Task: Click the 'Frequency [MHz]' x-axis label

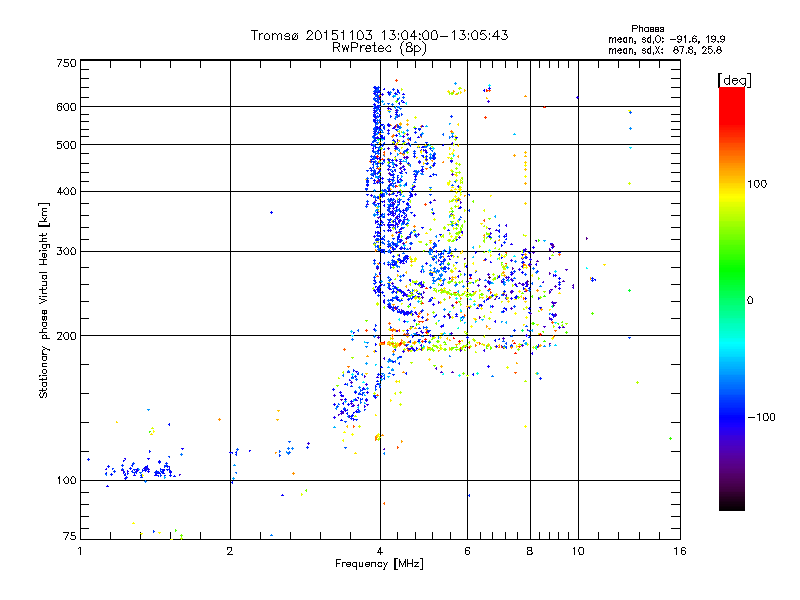Action: click(x=379, y=564)
